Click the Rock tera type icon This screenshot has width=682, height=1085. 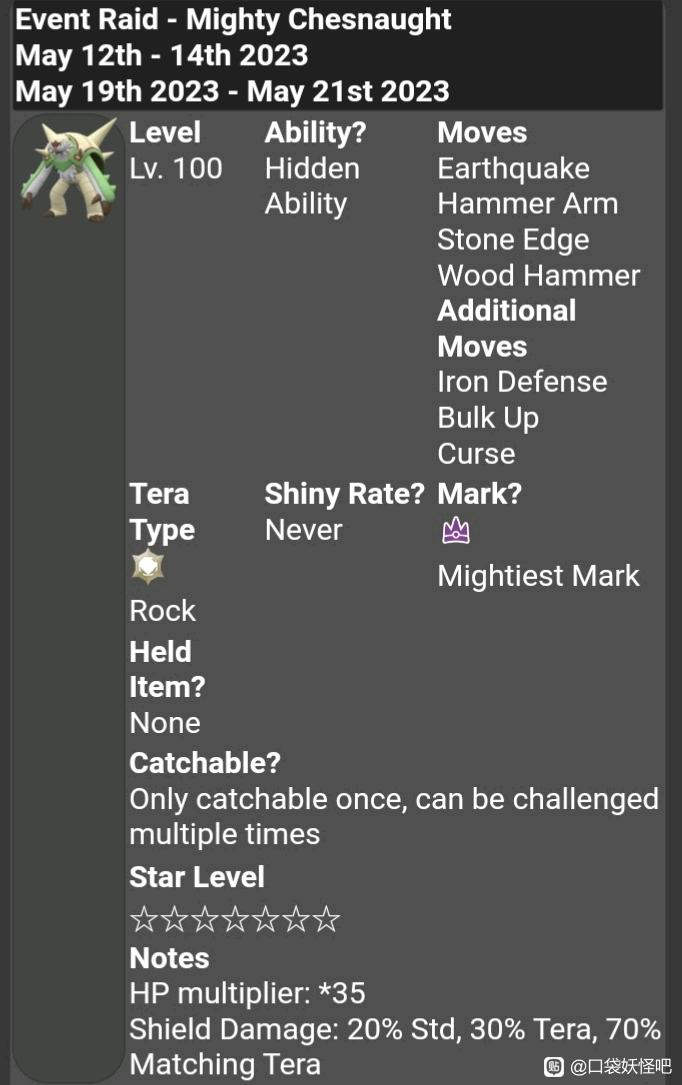click(148, 567)
